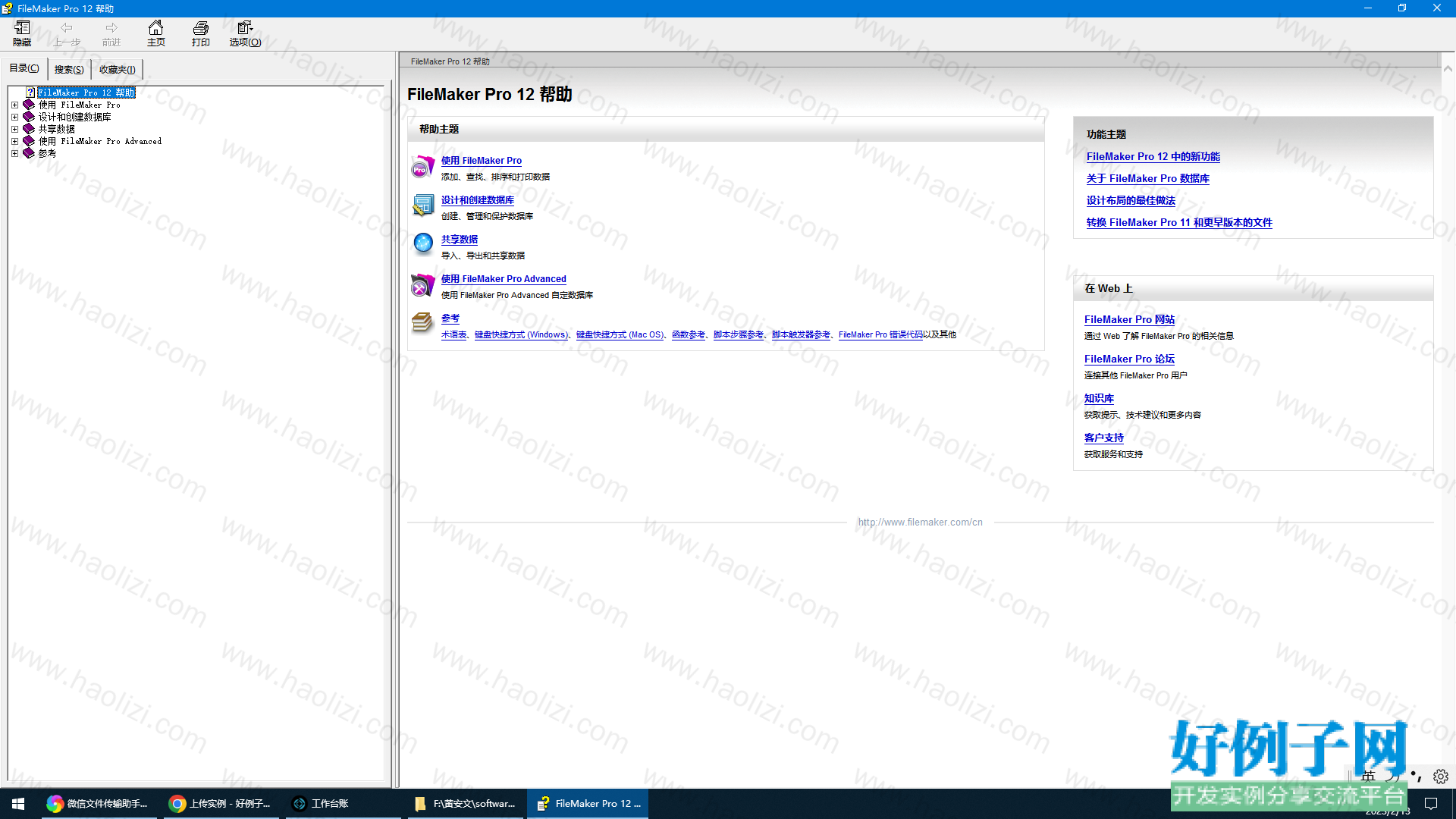Image resolution: width=1456 pixels, height=819 pixels.
Task: Open the FileMaker Pro 网站 link
Action: (1129, 320)
